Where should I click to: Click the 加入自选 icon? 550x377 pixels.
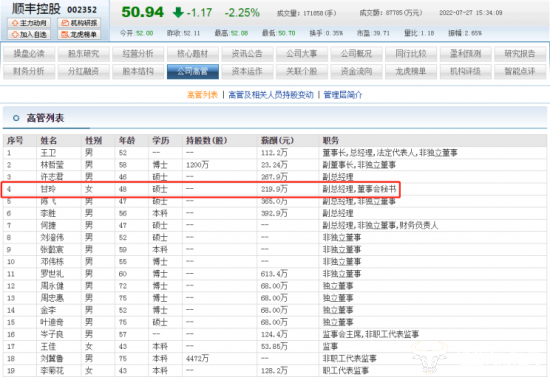15,34
